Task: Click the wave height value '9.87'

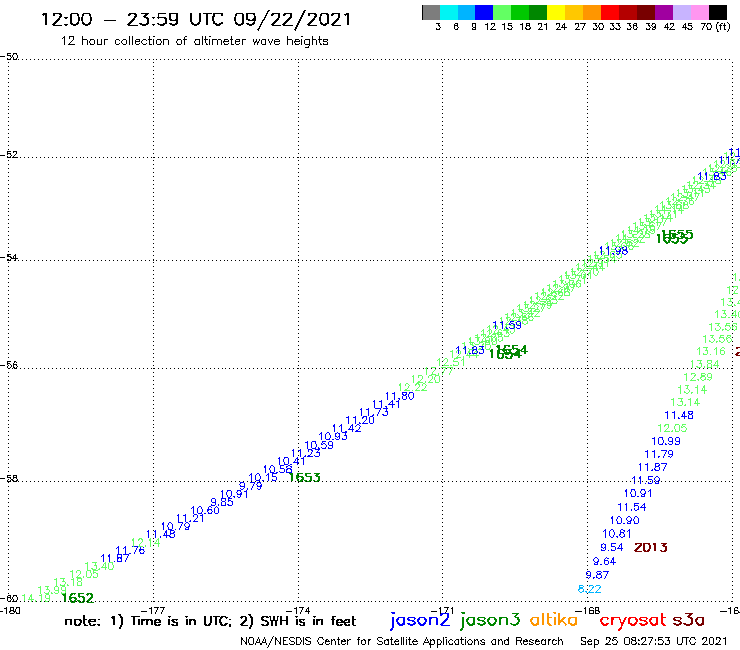Action: tap(597, 575)
